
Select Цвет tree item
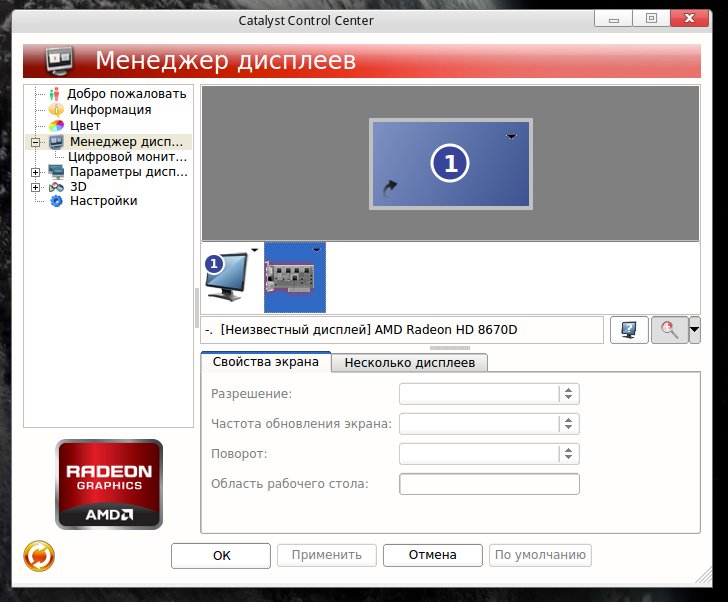coord(85,126)
